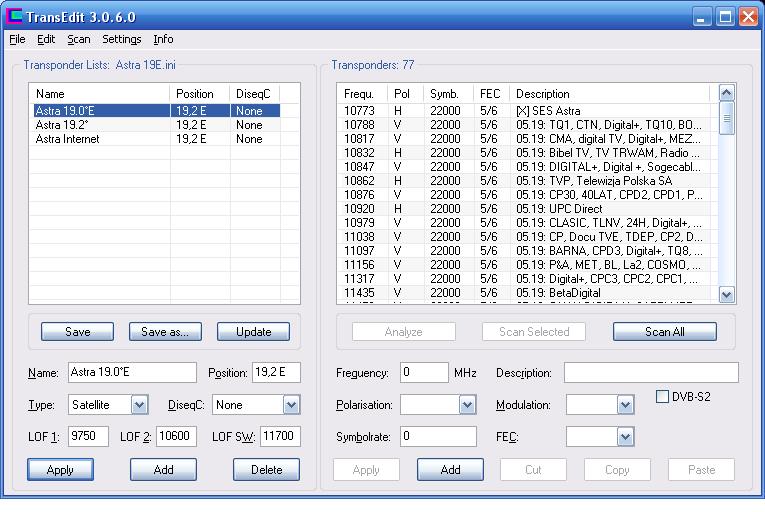Select transponder 10862 TVP Telewizja Polska
Viewport: 765px width, 512px height.
[x=526, y=181]
